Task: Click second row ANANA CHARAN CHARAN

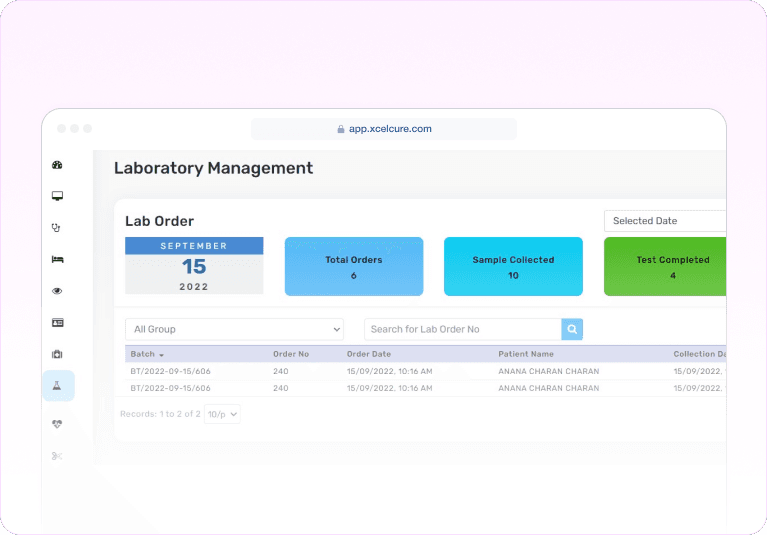Action: click(x=549, y=388)
